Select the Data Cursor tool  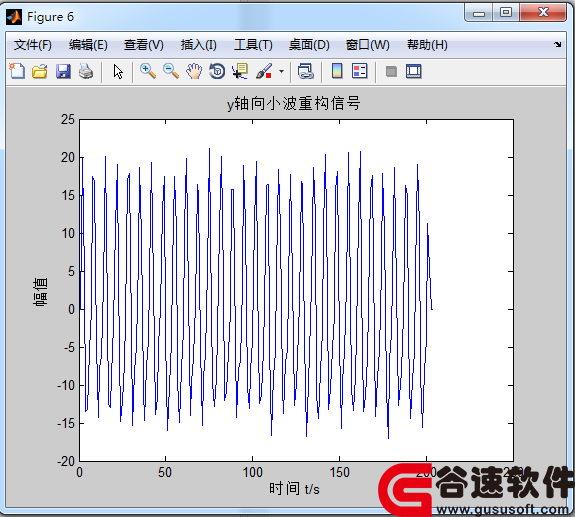(x=240, y=71)
